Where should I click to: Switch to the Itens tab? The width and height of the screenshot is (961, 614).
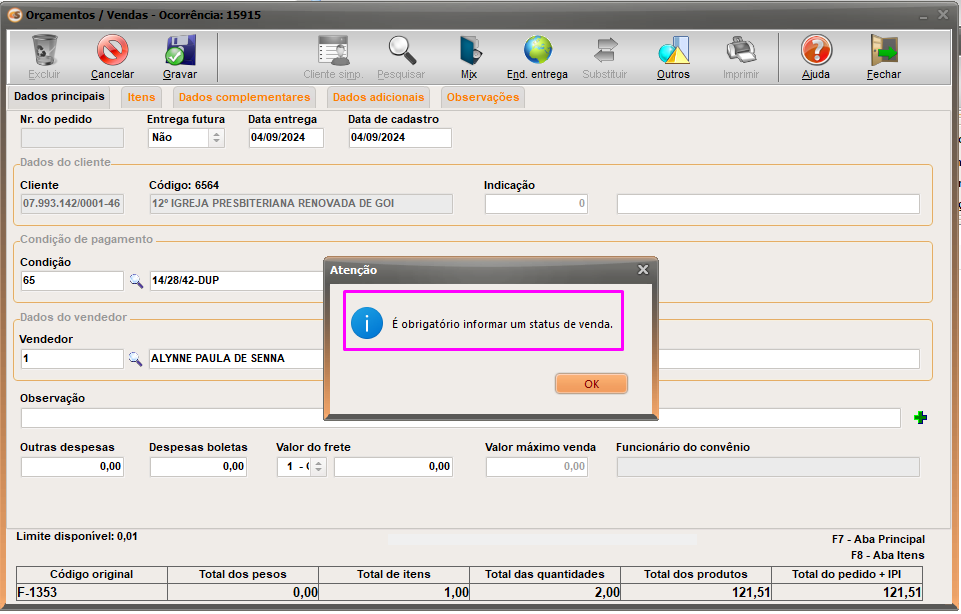pos(141,97)
